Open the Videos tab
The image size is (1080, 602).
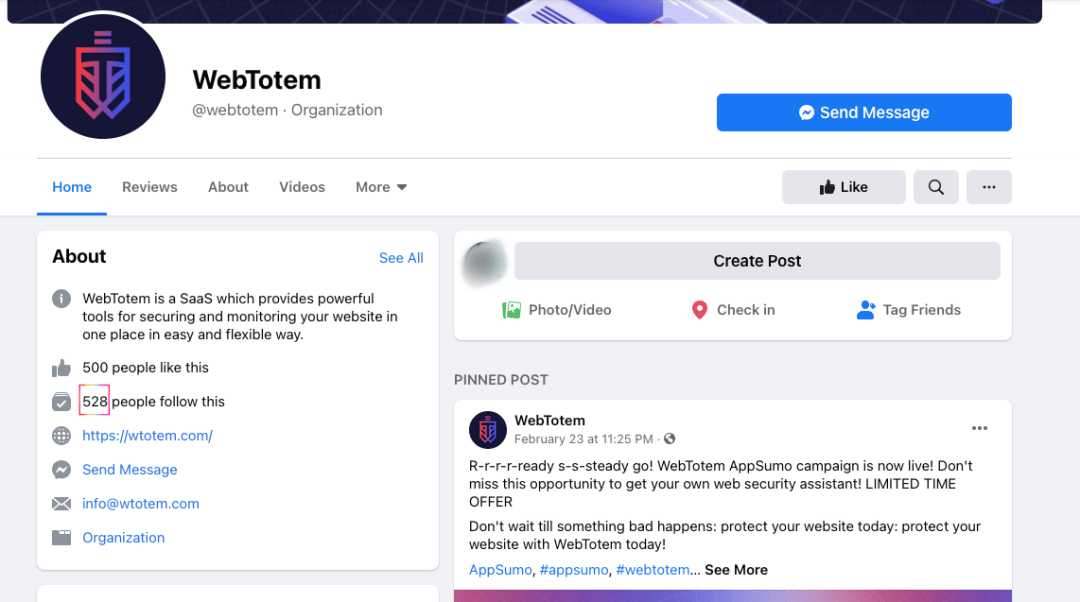(302, 187)
